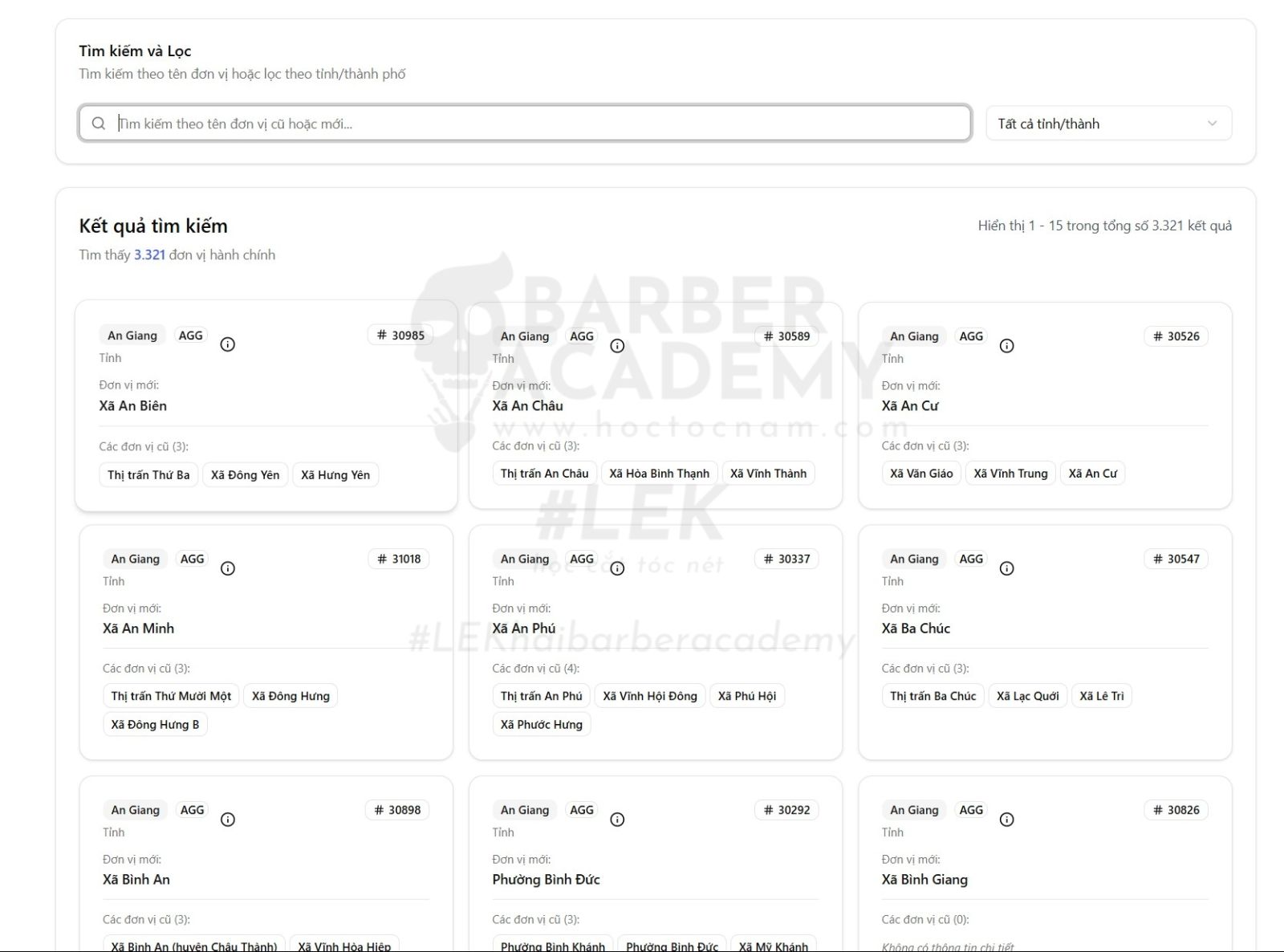The image size is (1284, 952).
Task: Open info icon on Xã Bình An card
Action: point(228,820)
